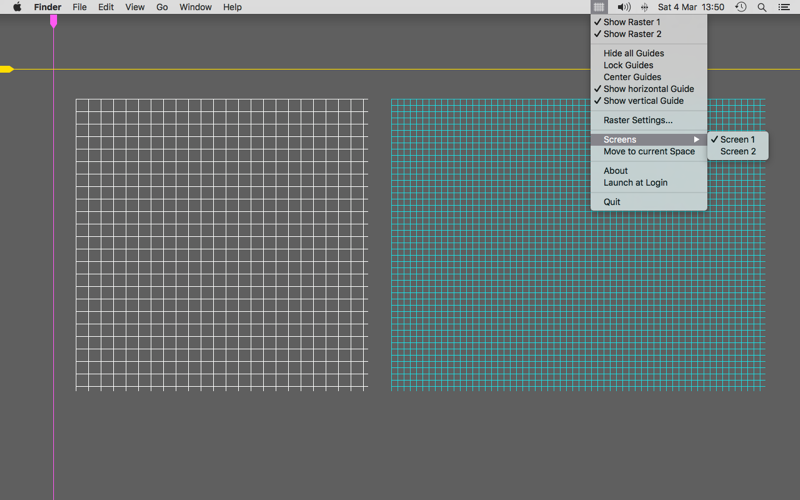800x500 pixels.
Task: Open About from the menu
Action: point(649,170)
